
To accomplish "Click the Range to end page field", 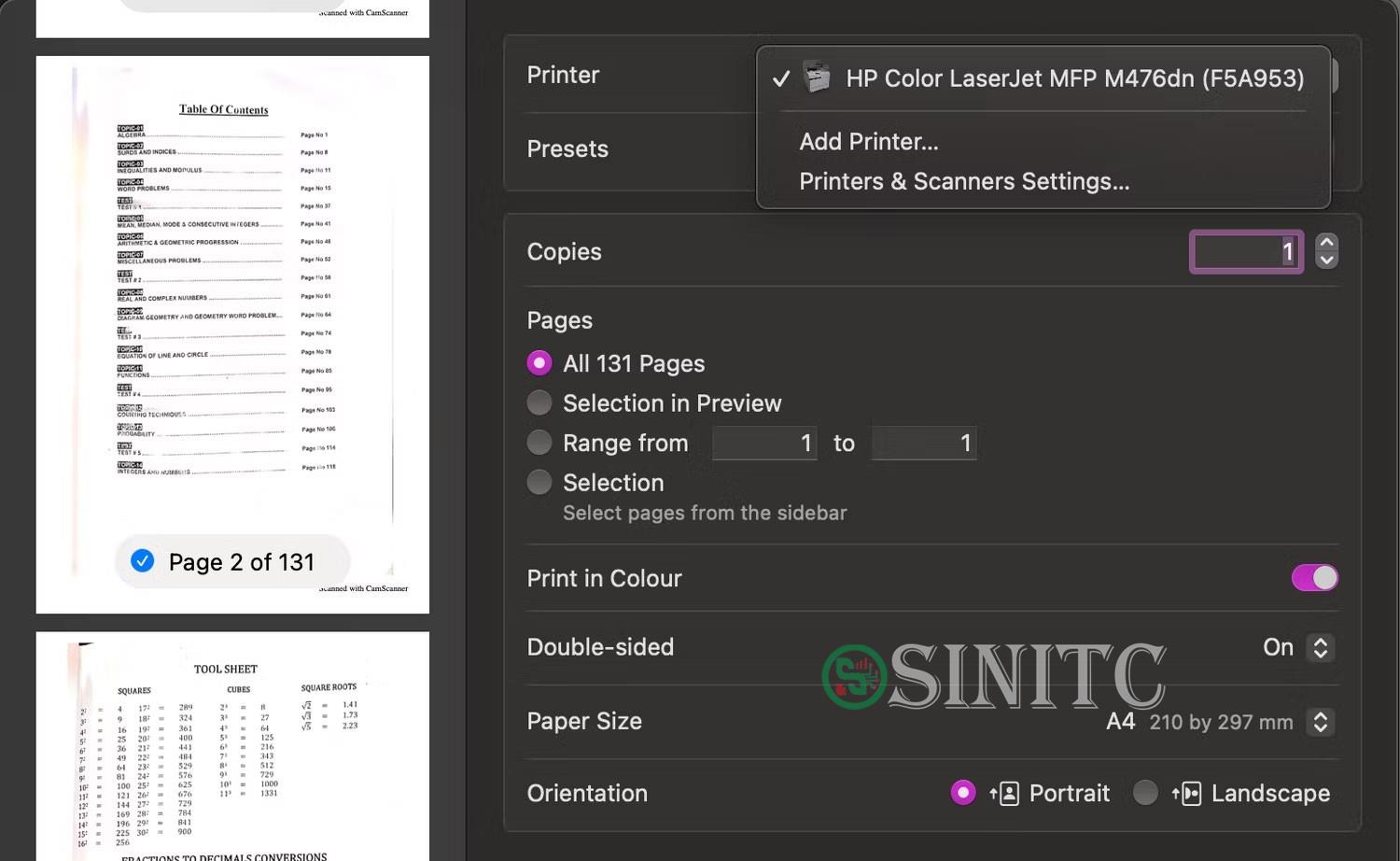I will [x=924, y=443].
